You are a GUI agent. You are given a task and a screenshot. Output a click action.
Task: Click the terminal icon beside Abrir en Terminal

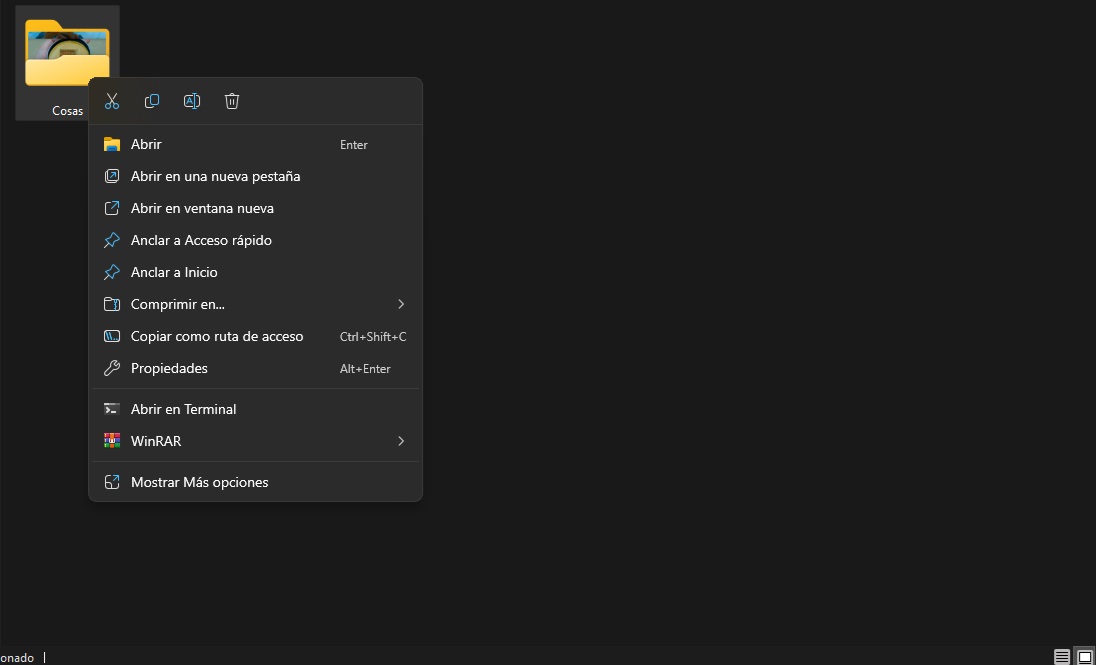tap(112, 409)
